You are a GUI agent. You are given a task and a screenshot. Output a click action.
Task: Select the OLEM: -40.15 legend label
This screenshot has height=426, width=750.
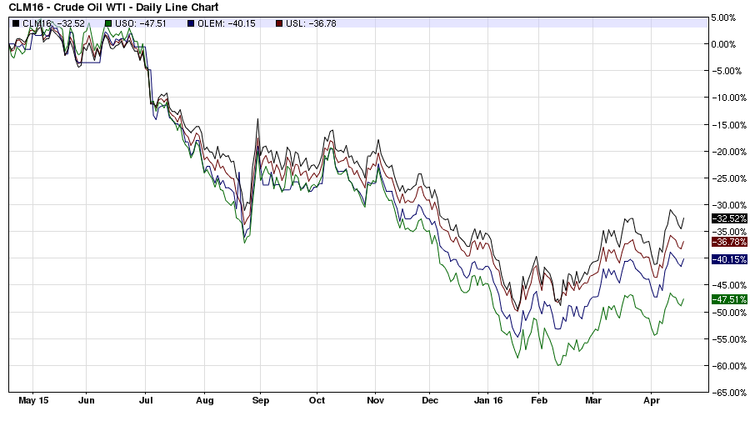[231, 24]
